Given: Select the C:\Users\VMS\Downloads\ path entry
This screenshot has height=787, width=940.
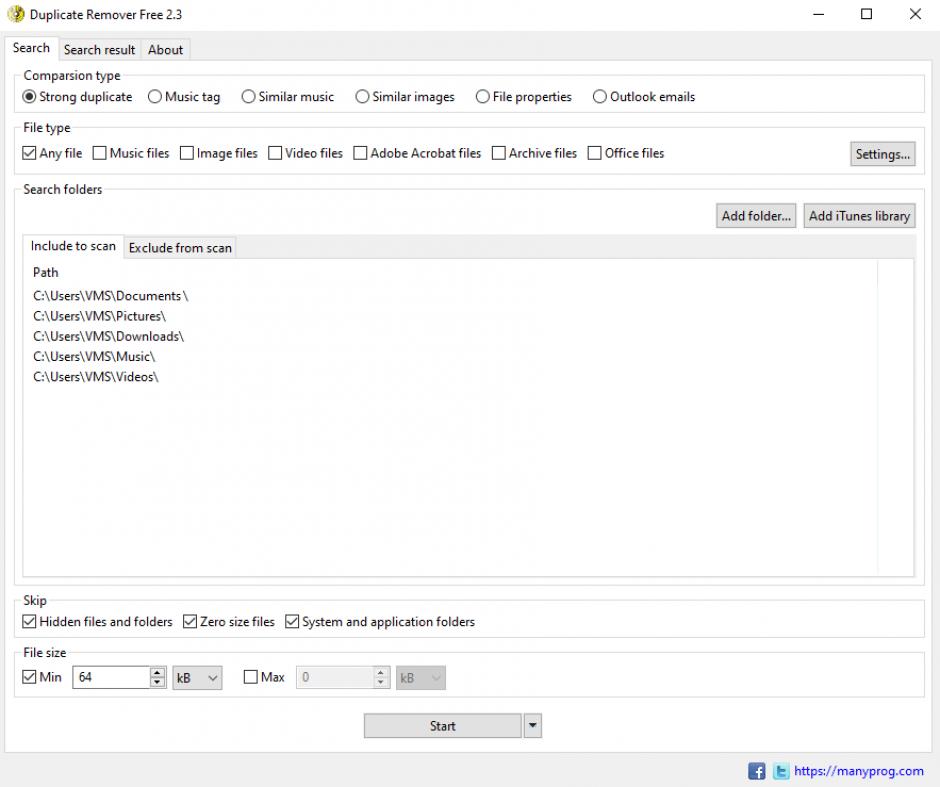Looking at the screenshot, I should [x=108, y=336].
